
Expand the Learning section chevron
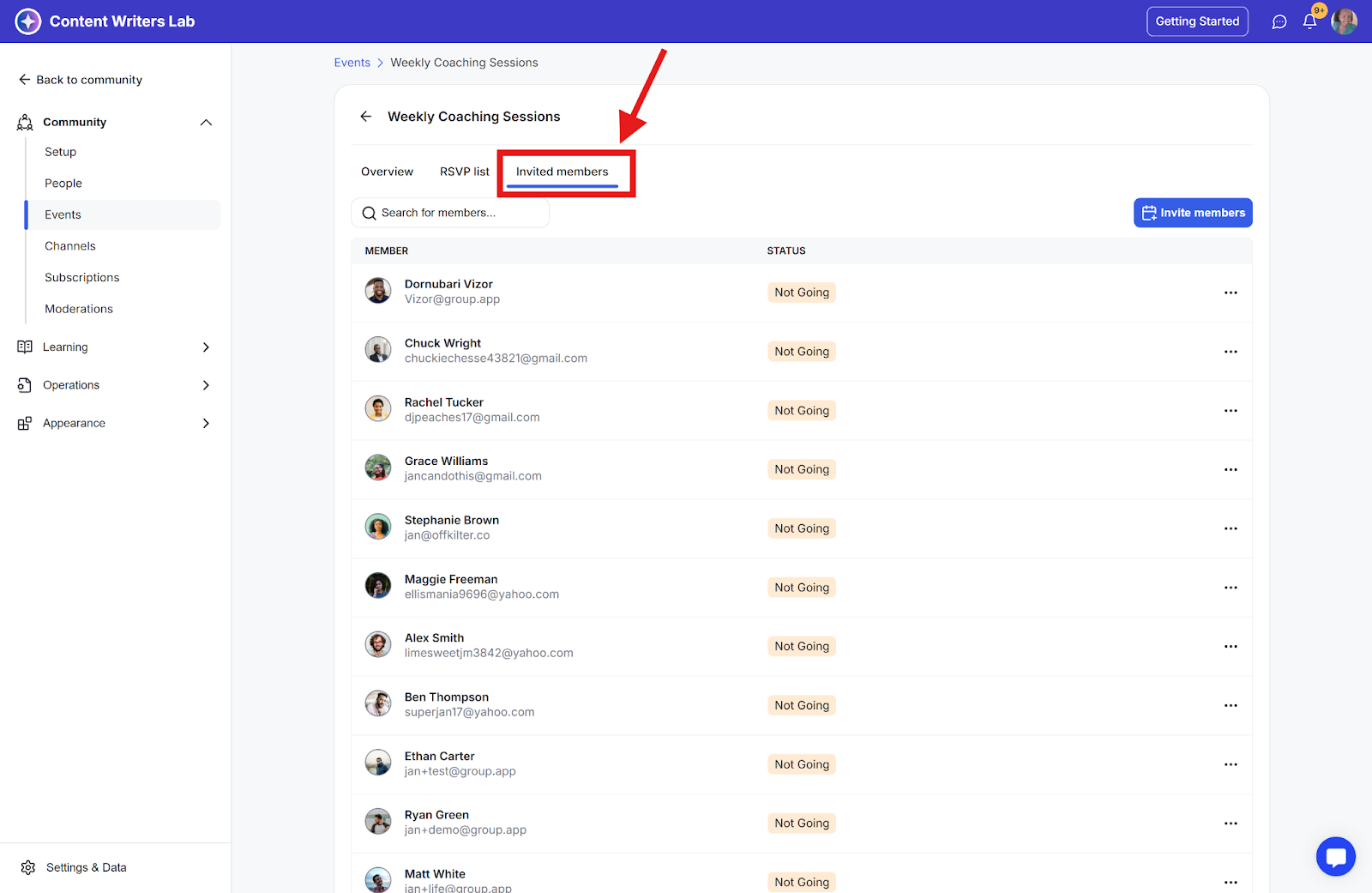(x=206, y=347)
